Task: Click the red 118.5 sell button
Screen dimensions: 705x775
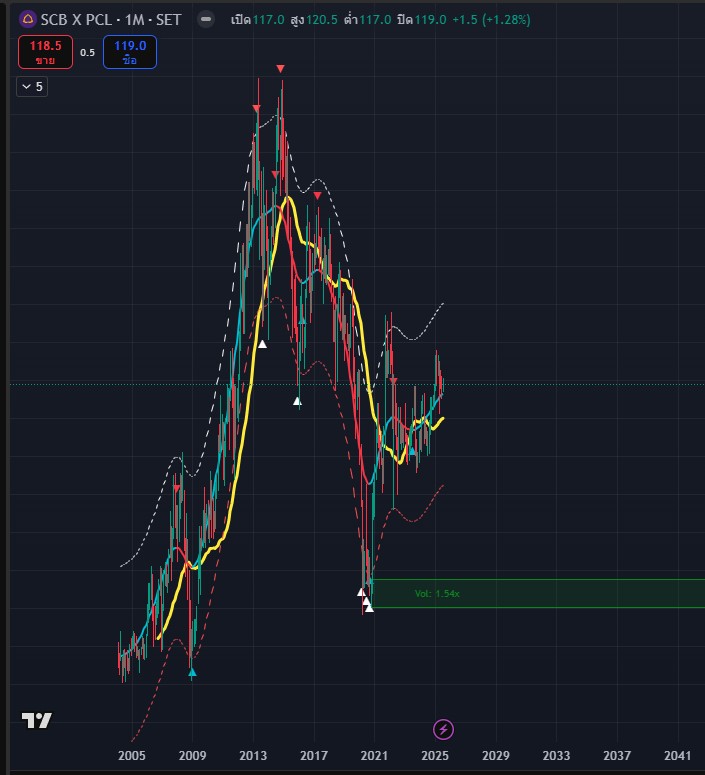Action: (45, 52)
